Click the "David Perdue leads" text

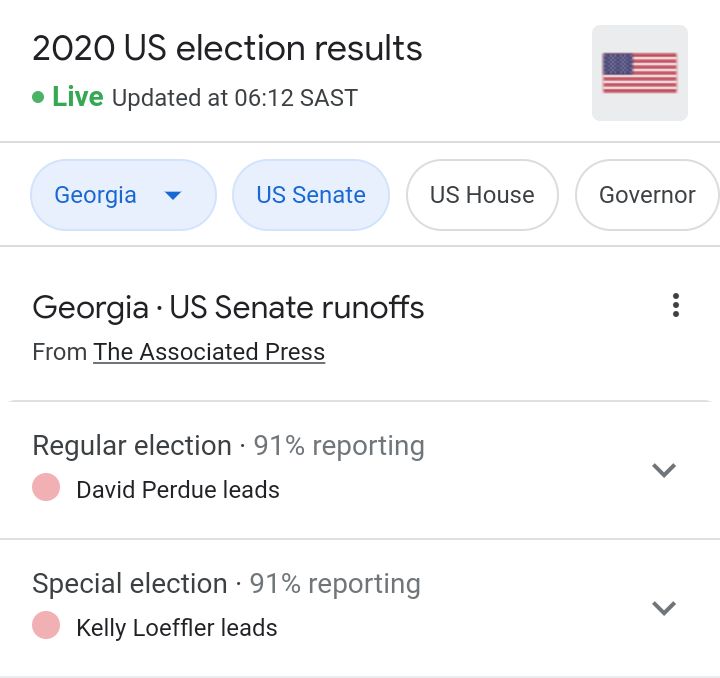tap(178, 490)
